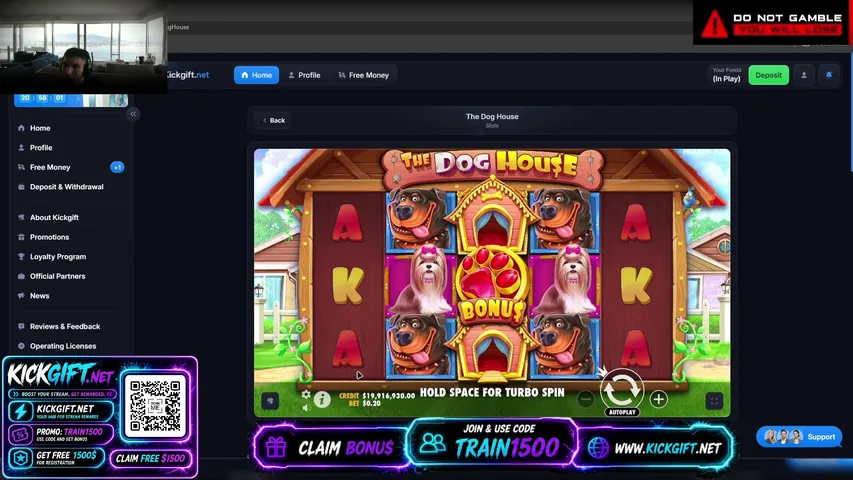Screen dimensions: 853x480
Task: Increase bet with the plus button
Action: pos(659,399)
